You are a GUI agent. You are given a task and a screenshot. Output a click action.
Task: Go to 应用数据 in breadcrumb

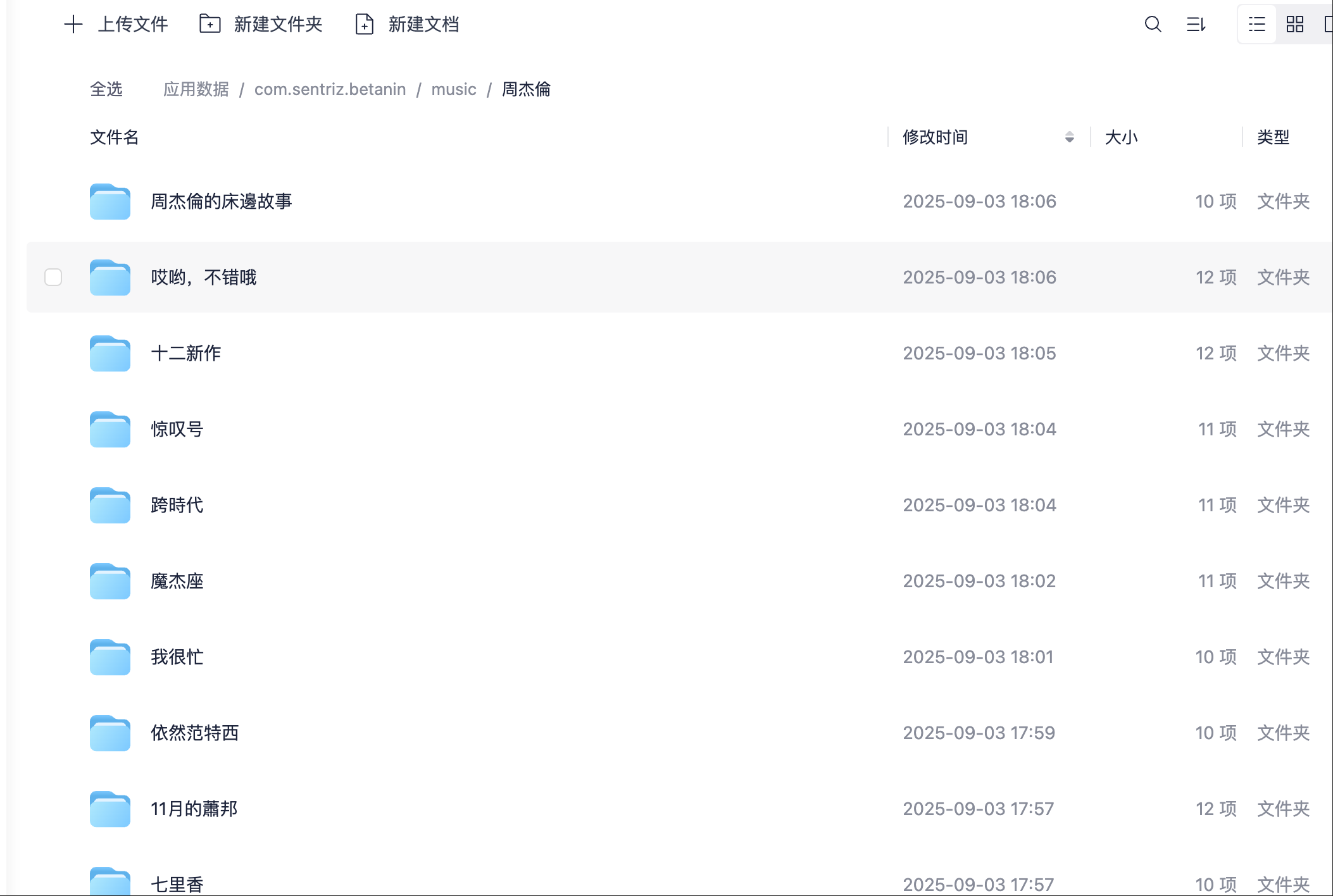[x=196, y=89]
